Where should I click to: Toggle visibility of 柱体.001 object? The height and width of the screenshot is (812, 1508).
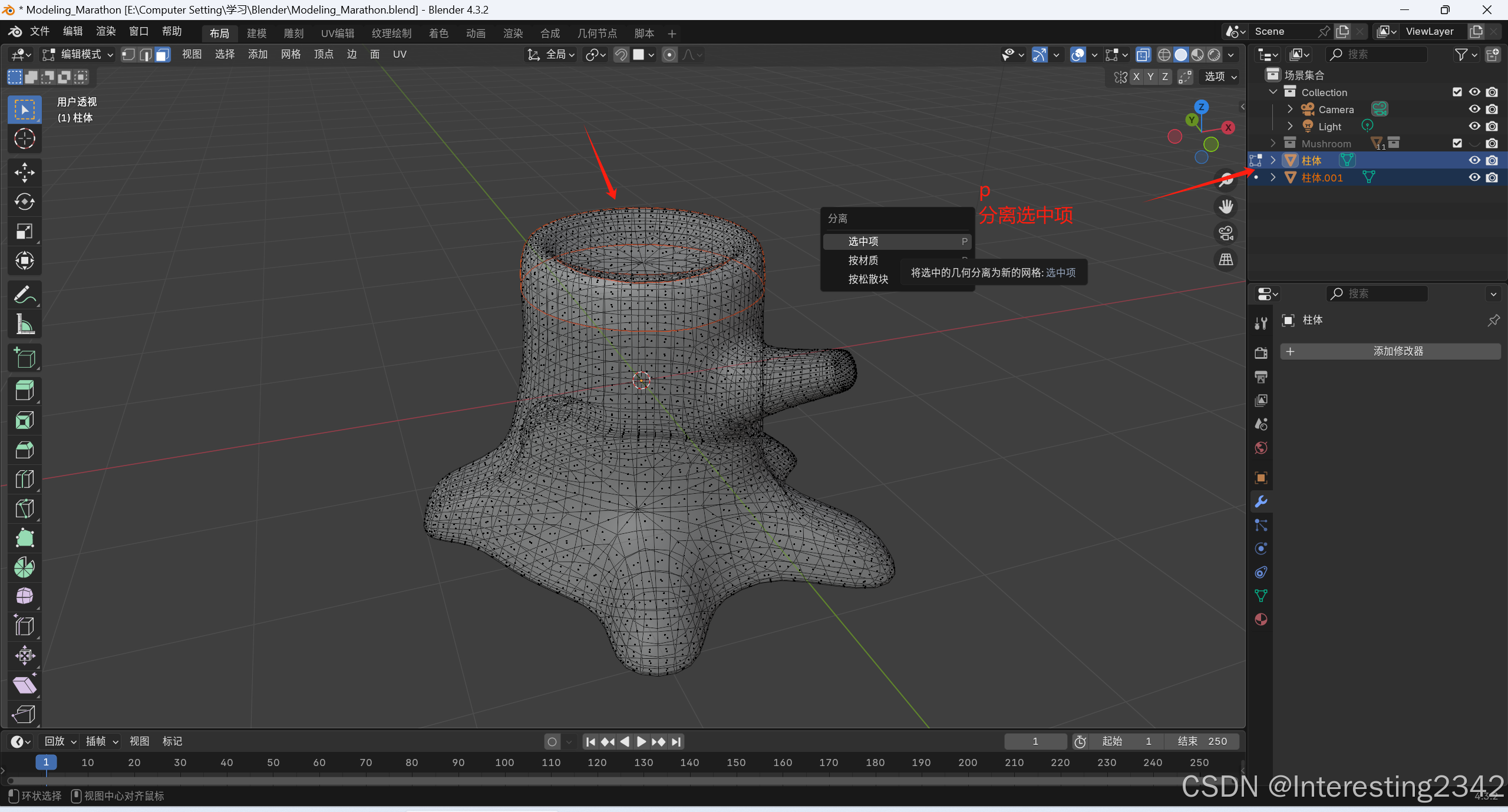click(1474, 177)
